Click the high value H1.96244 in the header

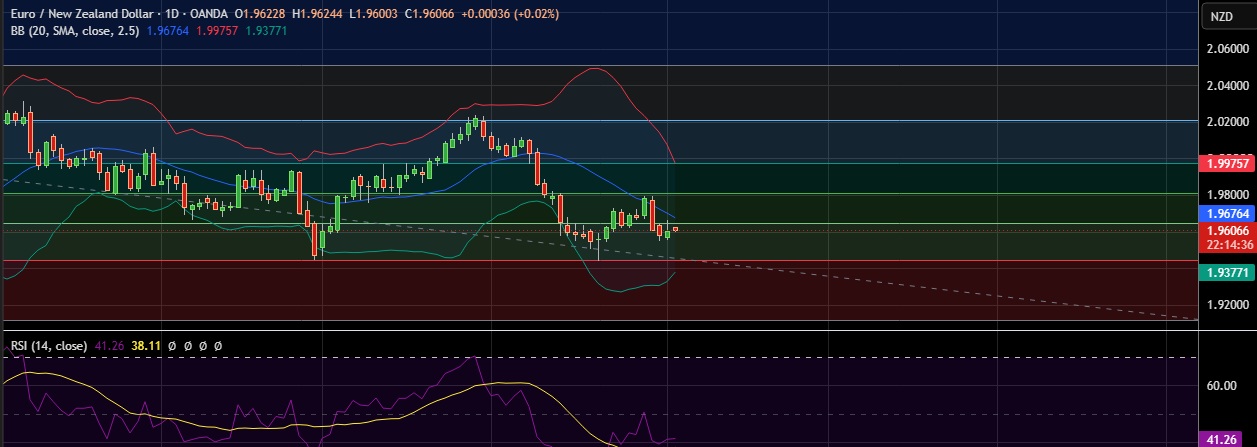point(319,15)
